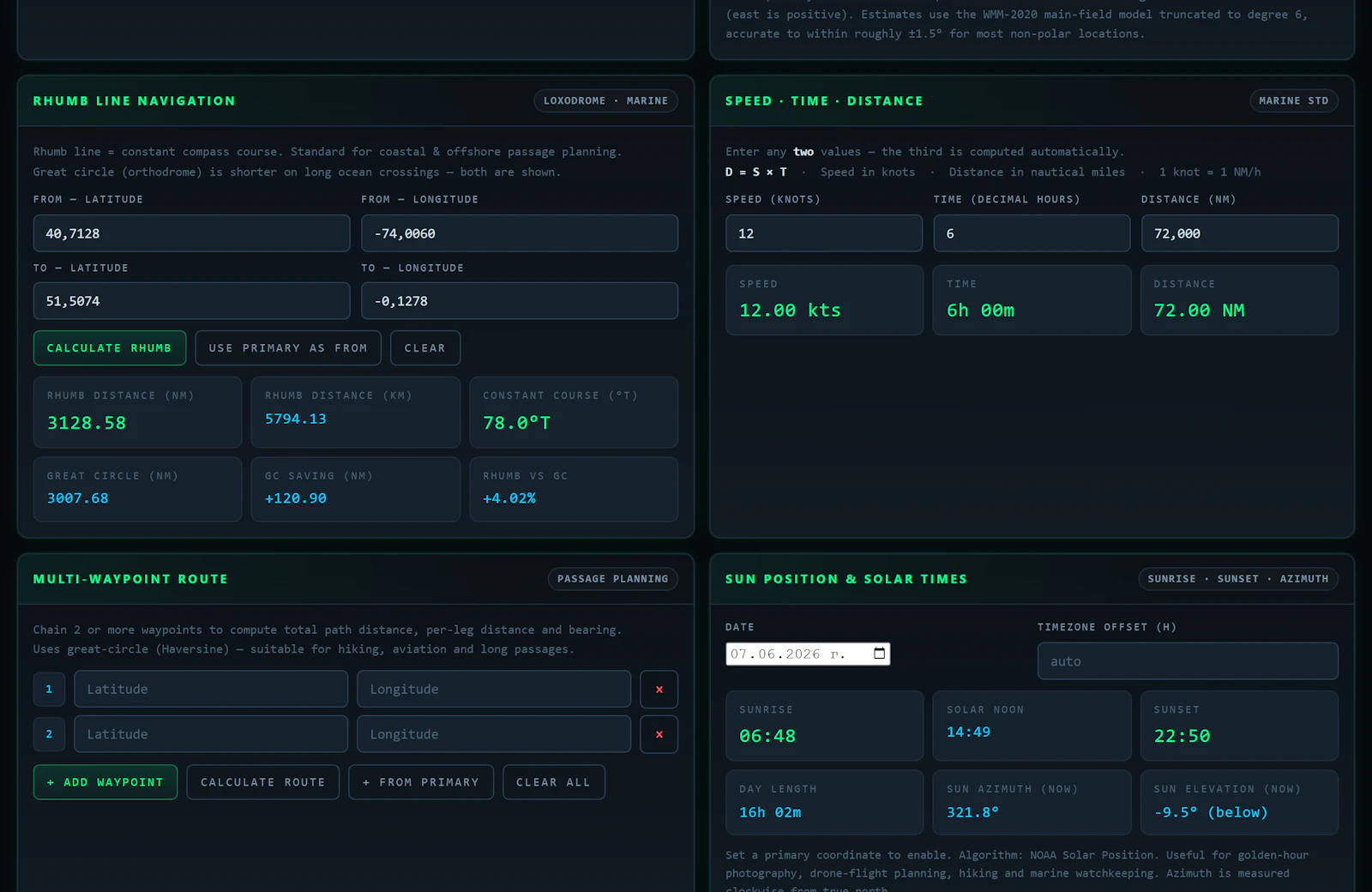Viewport: 1372px width, 892px height.
Task: Click the Rhumb Line Navigation heading
Action: pyautogui.click(x=134, y=100)
